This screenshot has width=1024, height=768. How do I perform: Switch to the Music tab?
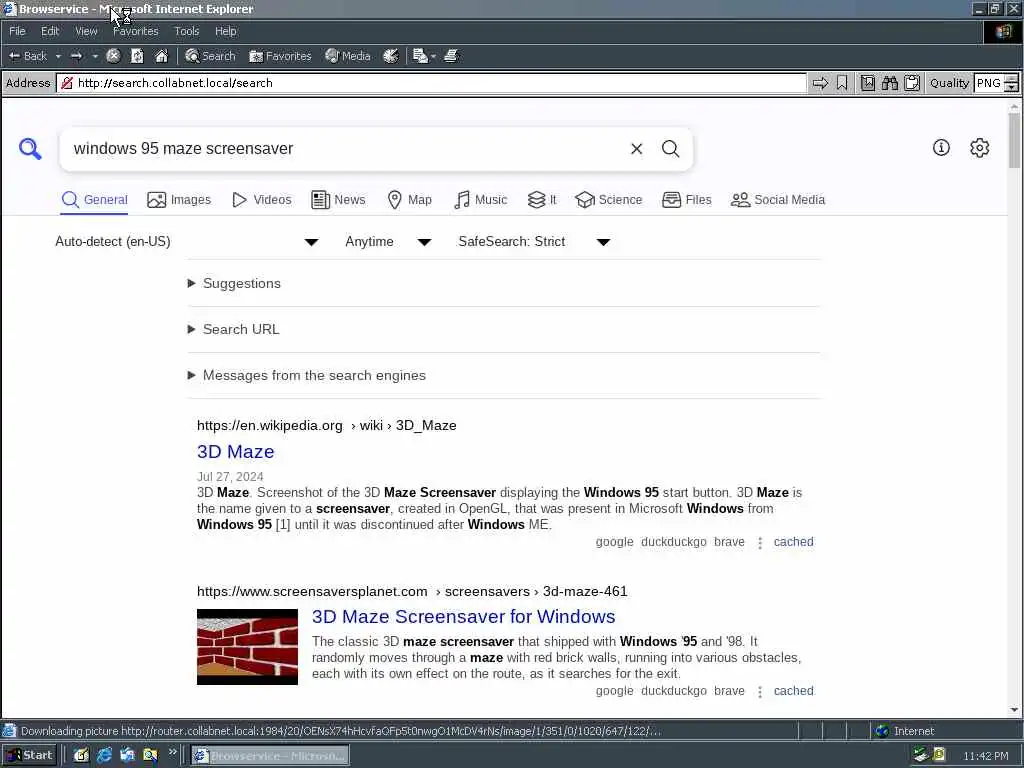[x=481, y=200]
